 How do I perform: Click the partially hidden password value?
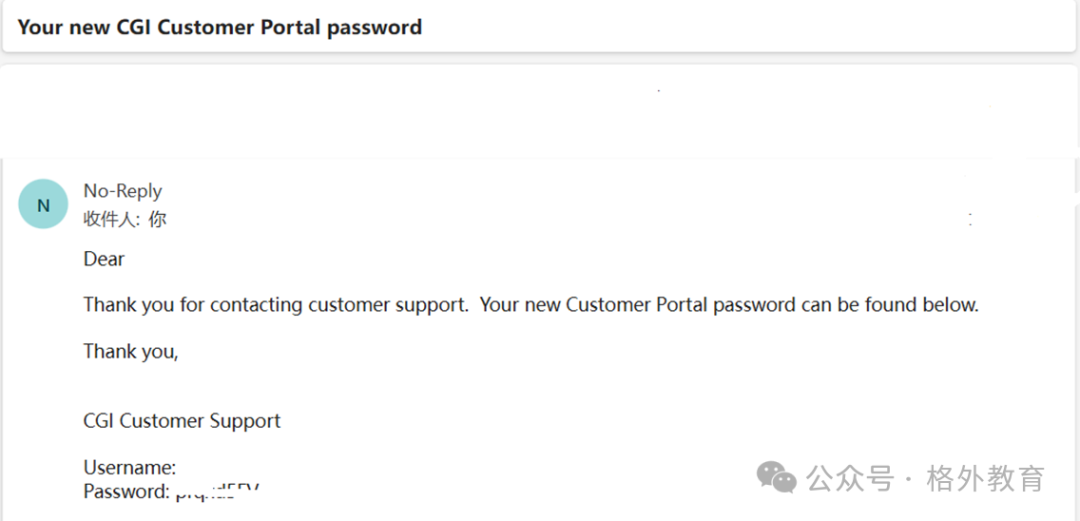[218, 492]
